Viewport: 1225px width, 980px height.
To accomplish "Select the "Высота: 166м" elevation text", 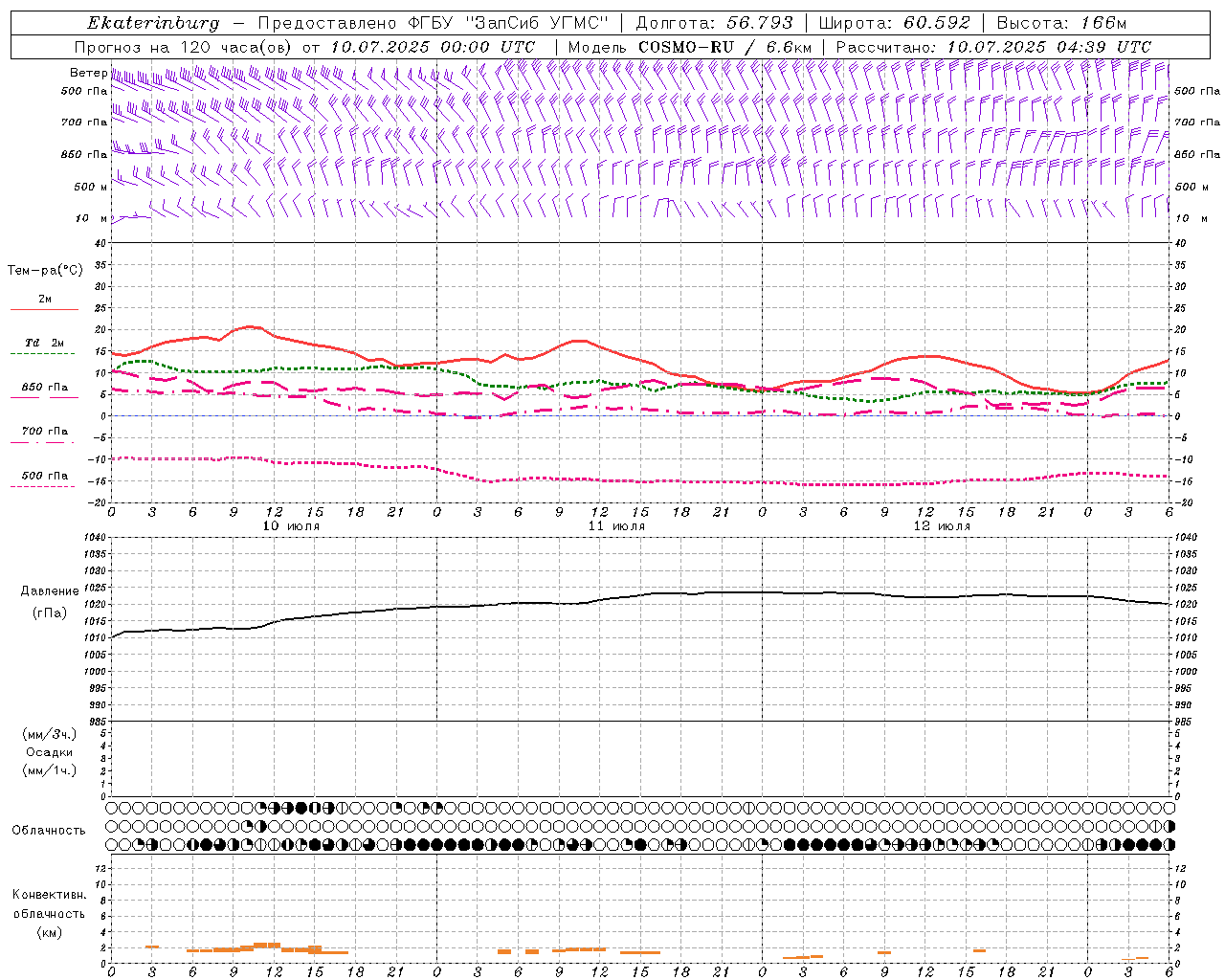I will click(x=1061, y=23).
